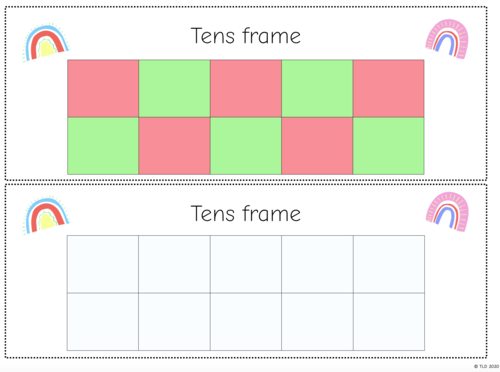This screenshot has width=500, height=372.
Task: Click the top-right empty cell of blank frame
Action: [389, 264]
